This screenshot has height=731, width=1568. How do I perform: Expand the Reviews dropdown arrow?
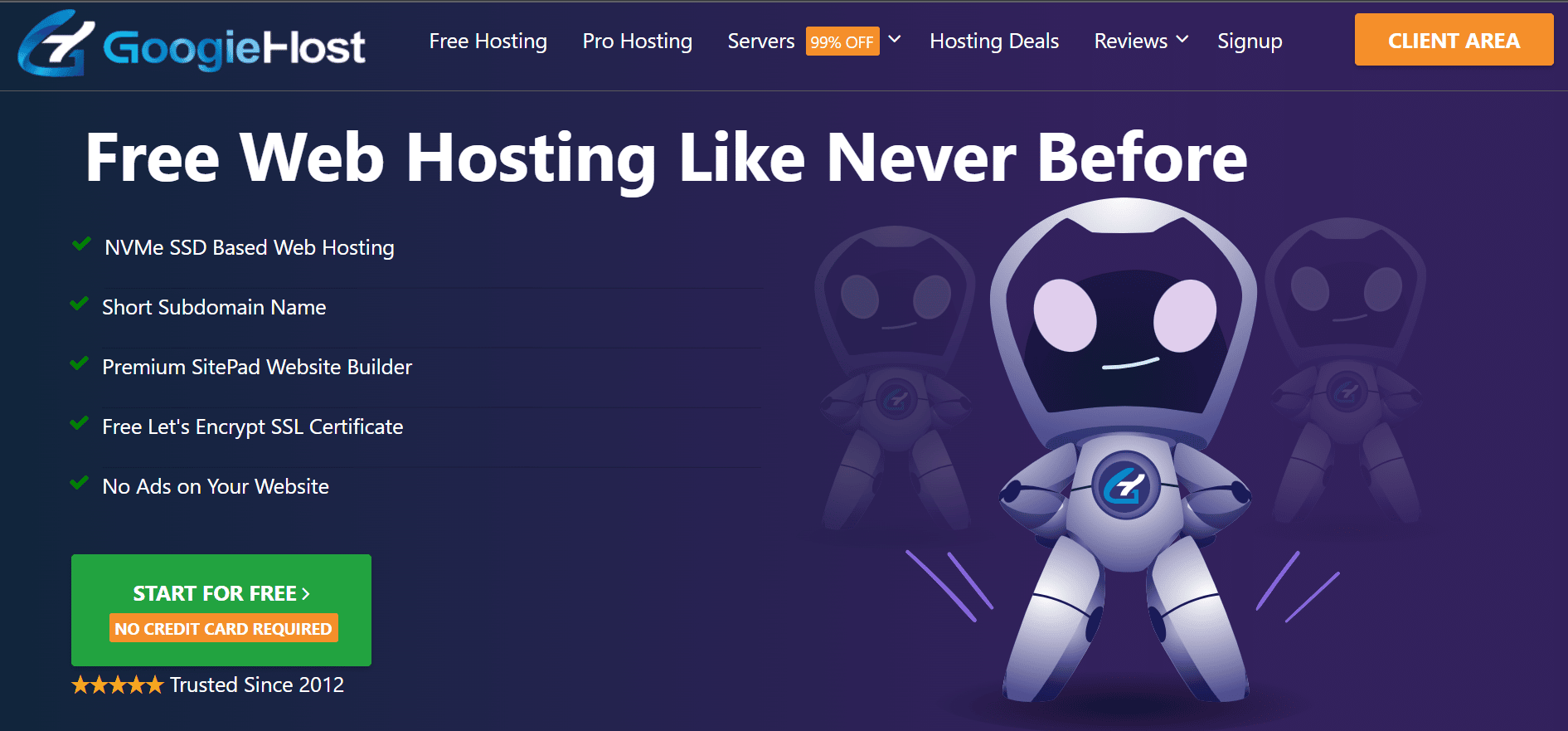(1183, 39)
